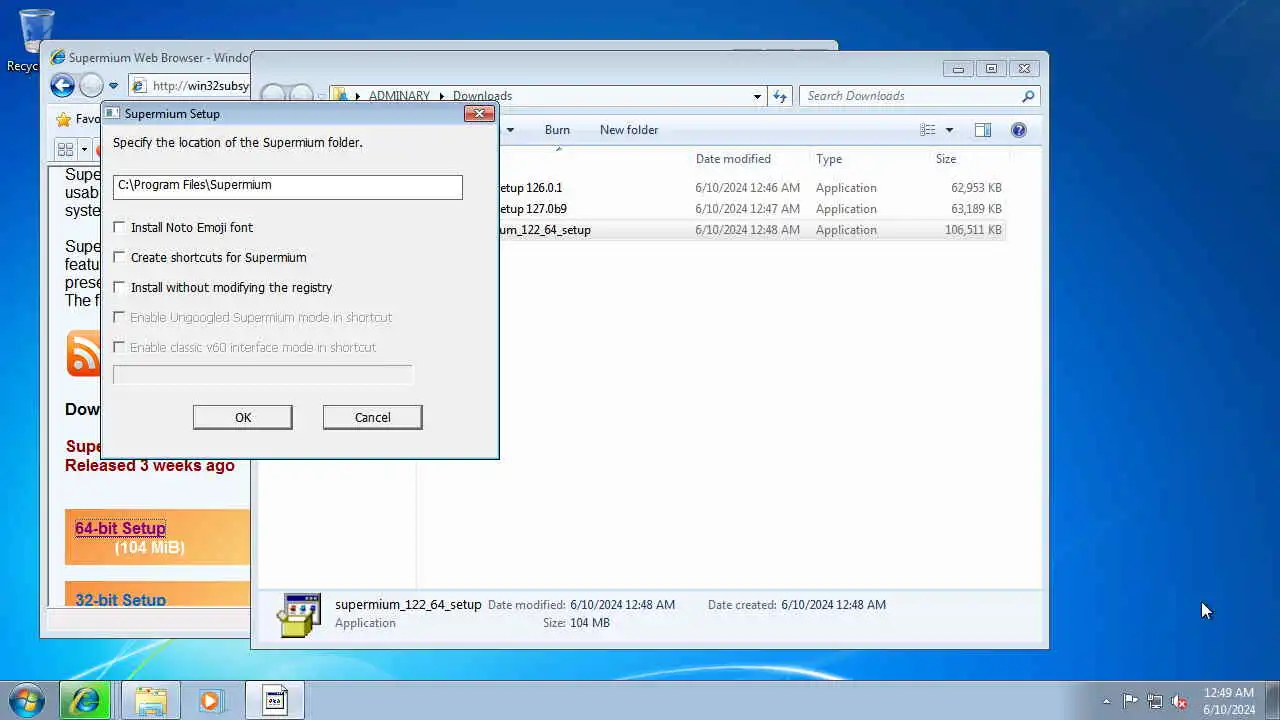Close the Supermium Setup dialog
The width and height of the screenshot is (1280, 720).
[479, 113]
